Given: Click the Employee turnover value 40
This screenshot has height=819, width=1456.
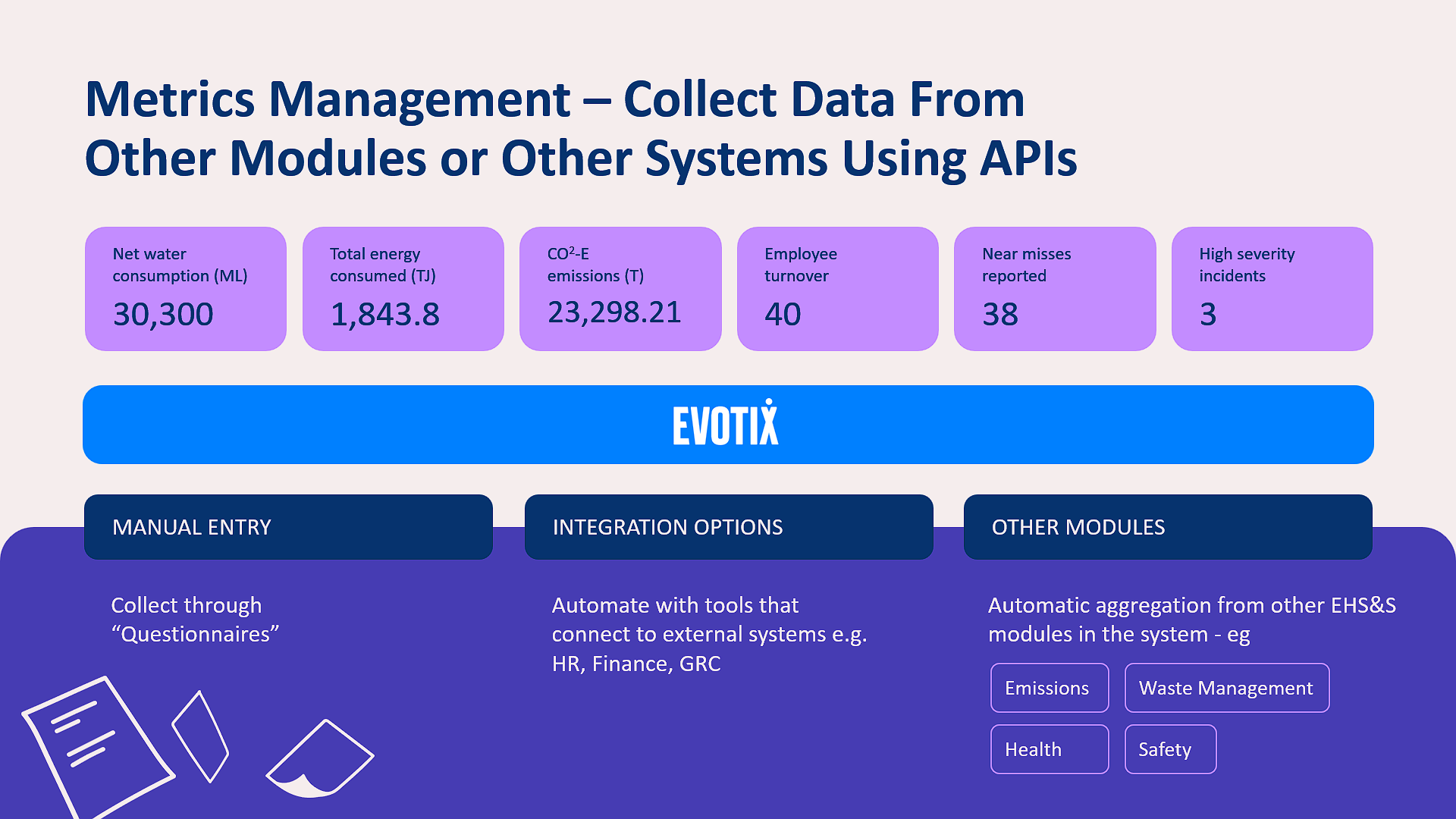Looking at the screenshot, I should click(x=783, y=315).
